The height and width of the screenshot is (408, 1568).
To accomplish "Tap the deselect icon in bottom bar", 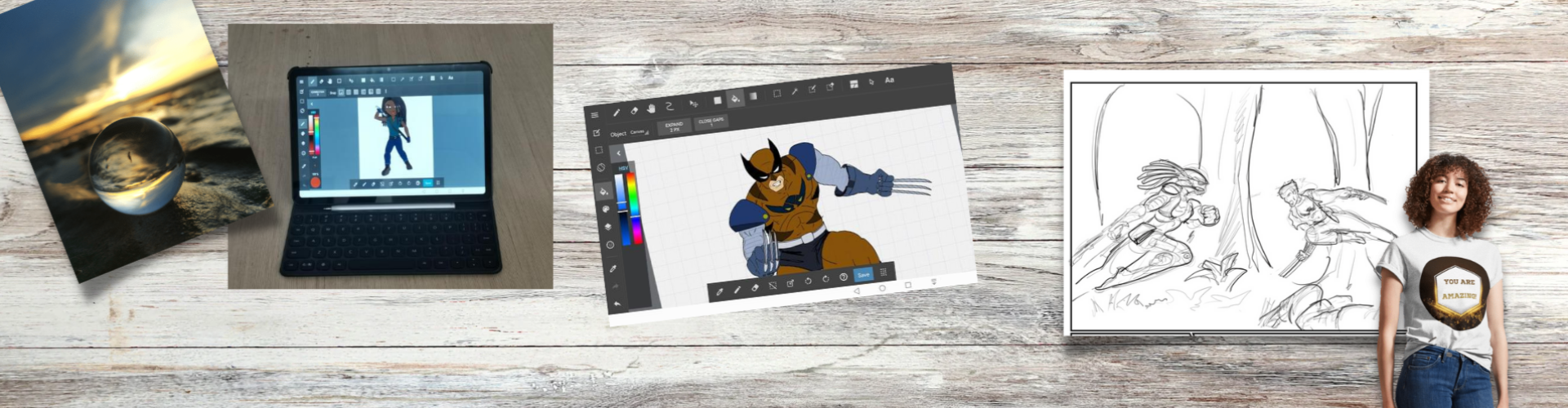I will 773,286.
